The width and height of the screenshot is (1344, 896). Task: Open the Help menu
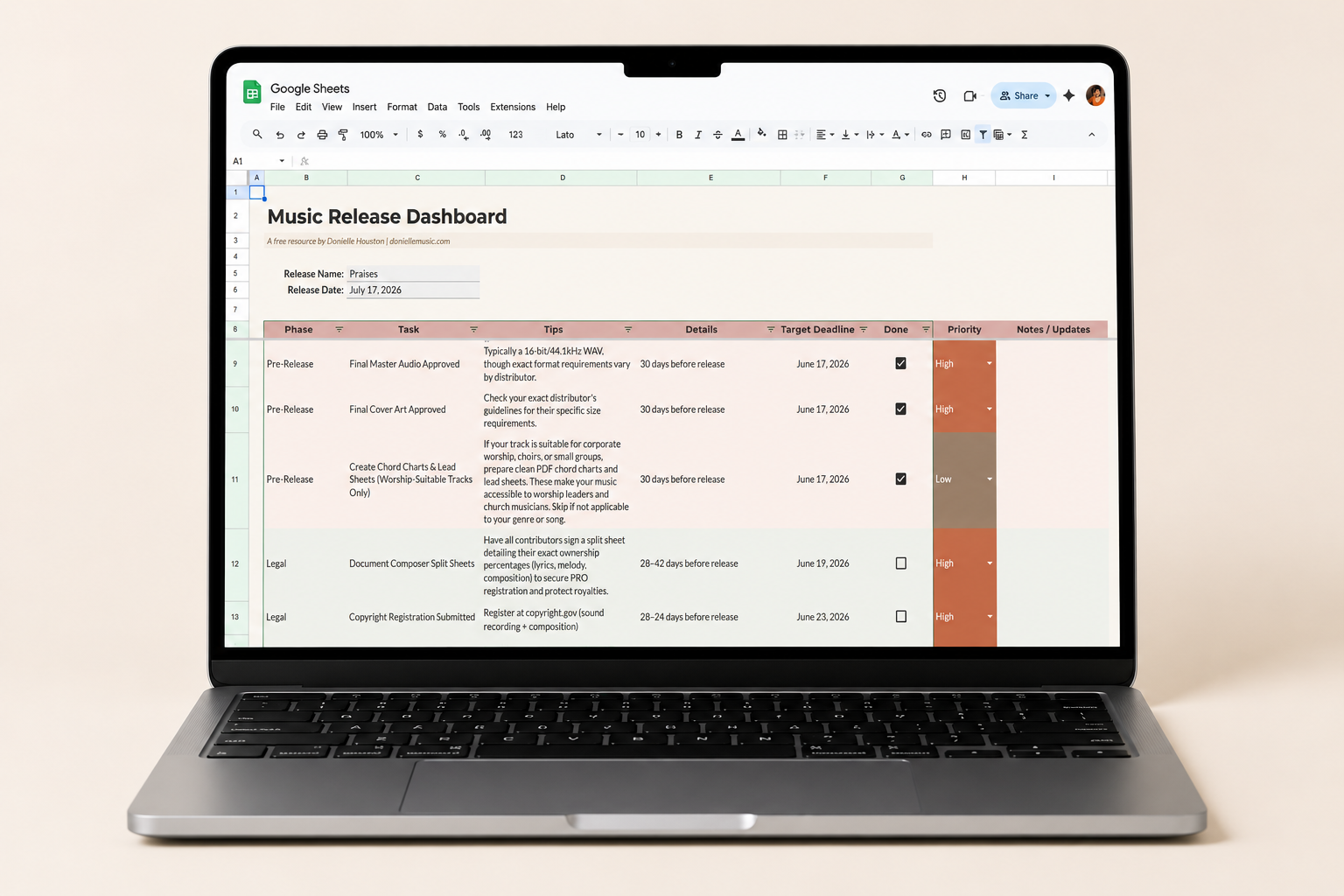click(556, 107)
